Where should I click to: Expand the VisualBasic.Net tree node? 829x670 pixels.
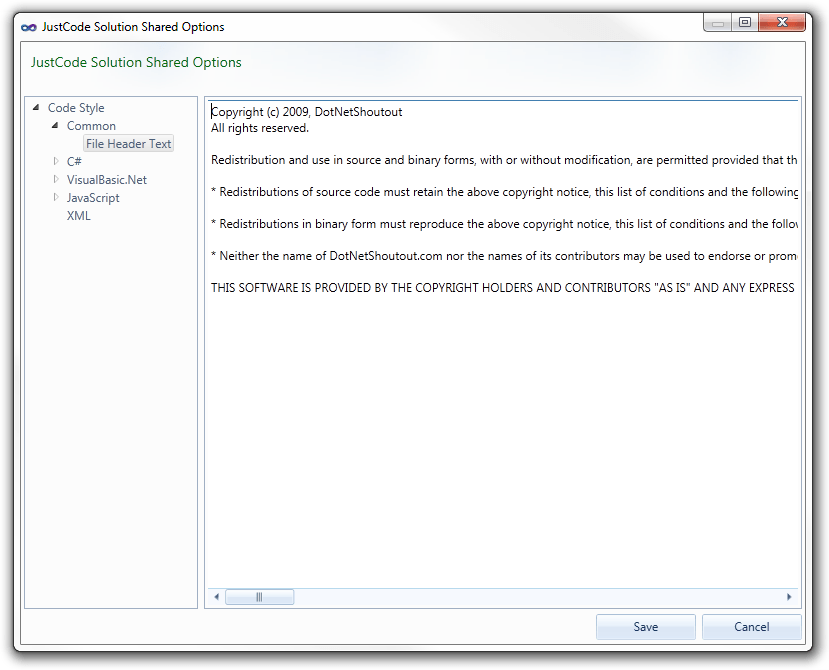pyautogui.click(x=56, y=179)
